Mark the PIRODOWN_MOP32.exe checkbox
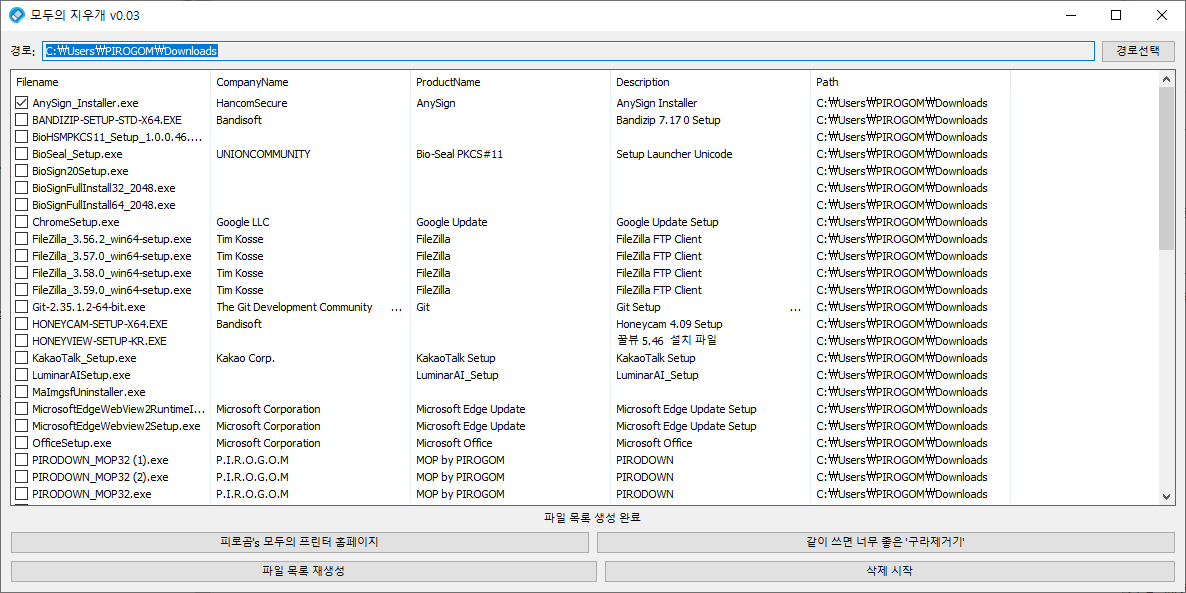Viewport: 1186px width, 593px height. pyautogui.click(x=21, y=494)
